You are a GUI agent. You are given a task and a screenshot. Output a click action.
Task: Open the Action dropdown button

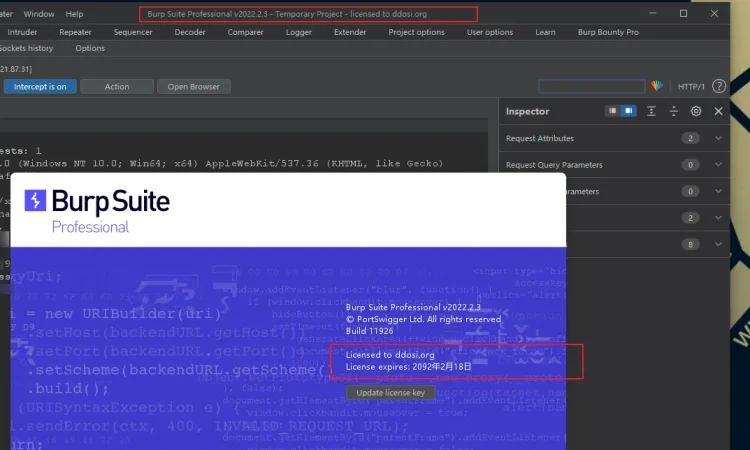point(117,87)
